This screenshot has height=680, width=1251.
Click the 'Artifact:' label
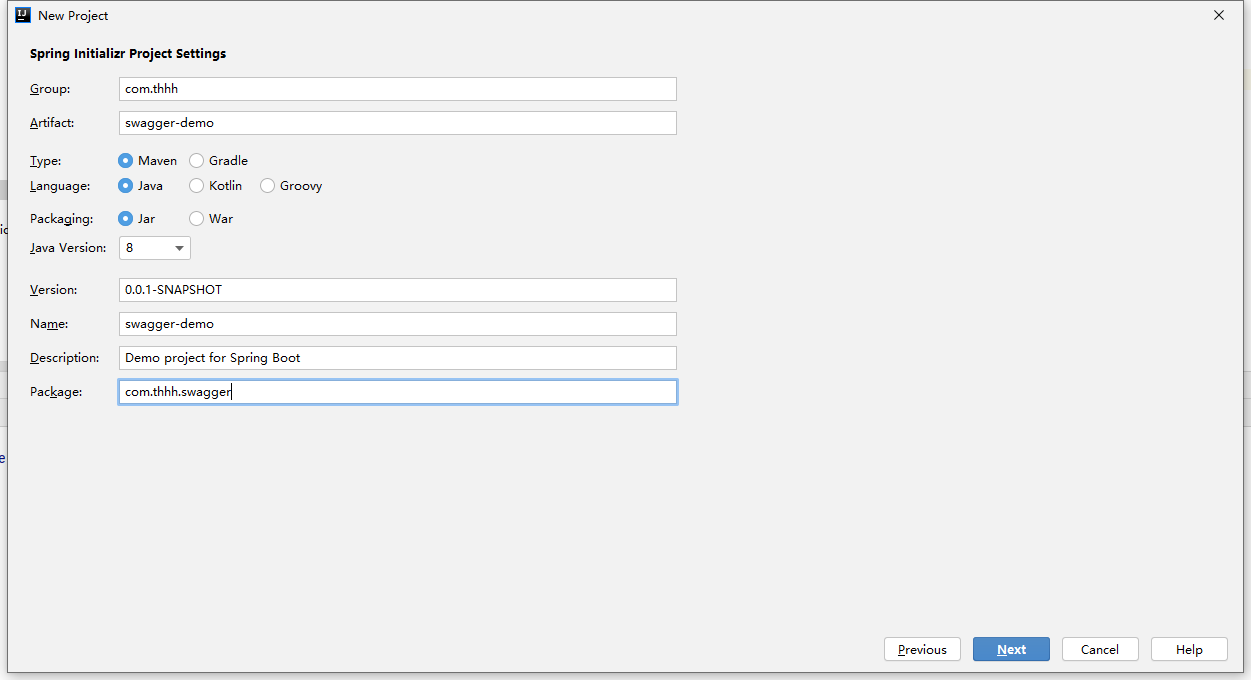tap(52, 122)
